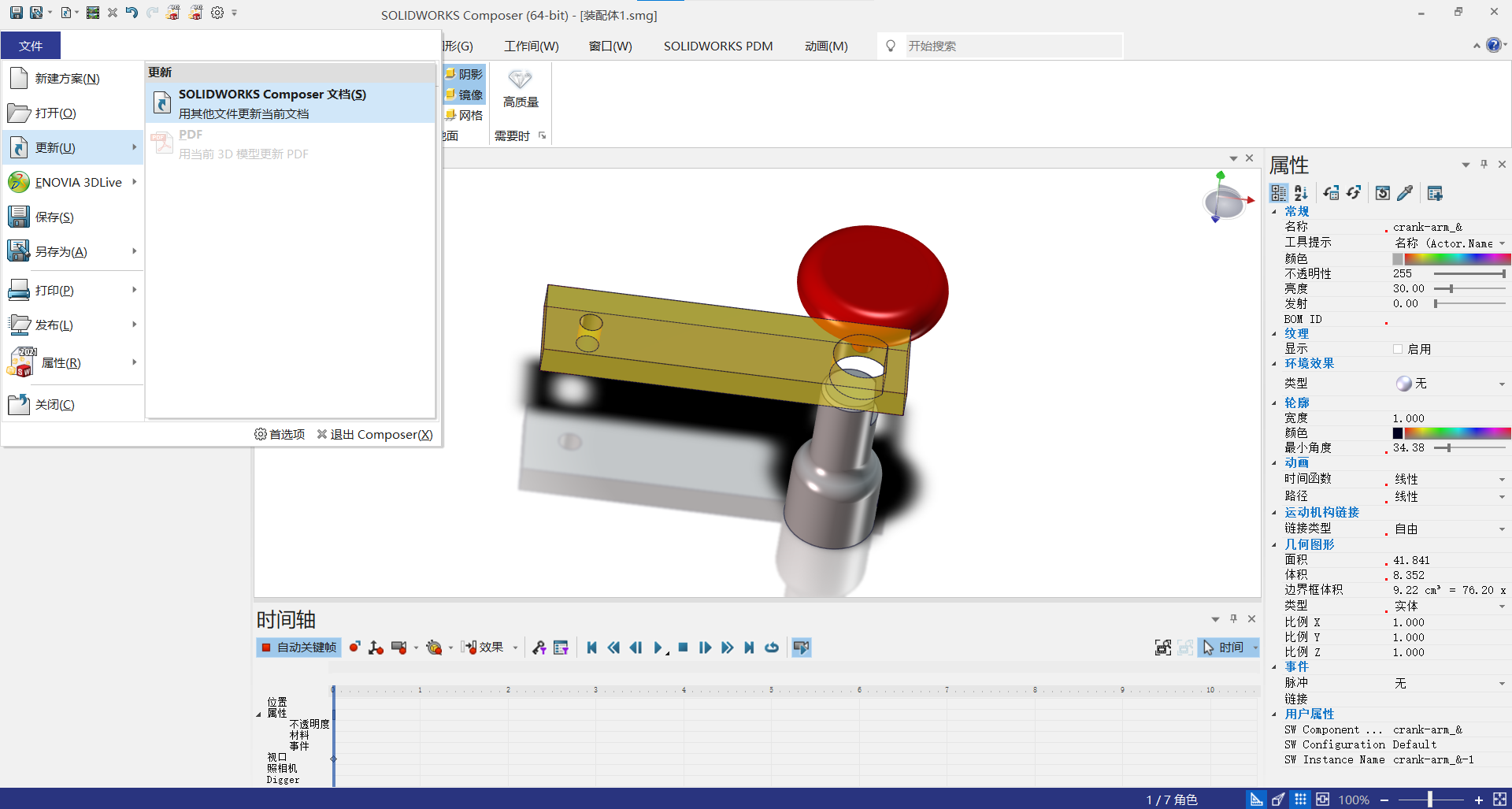Click 退出 Composer(X) button
This screenshot has width=1512, height=809.
tap(375, 434)
